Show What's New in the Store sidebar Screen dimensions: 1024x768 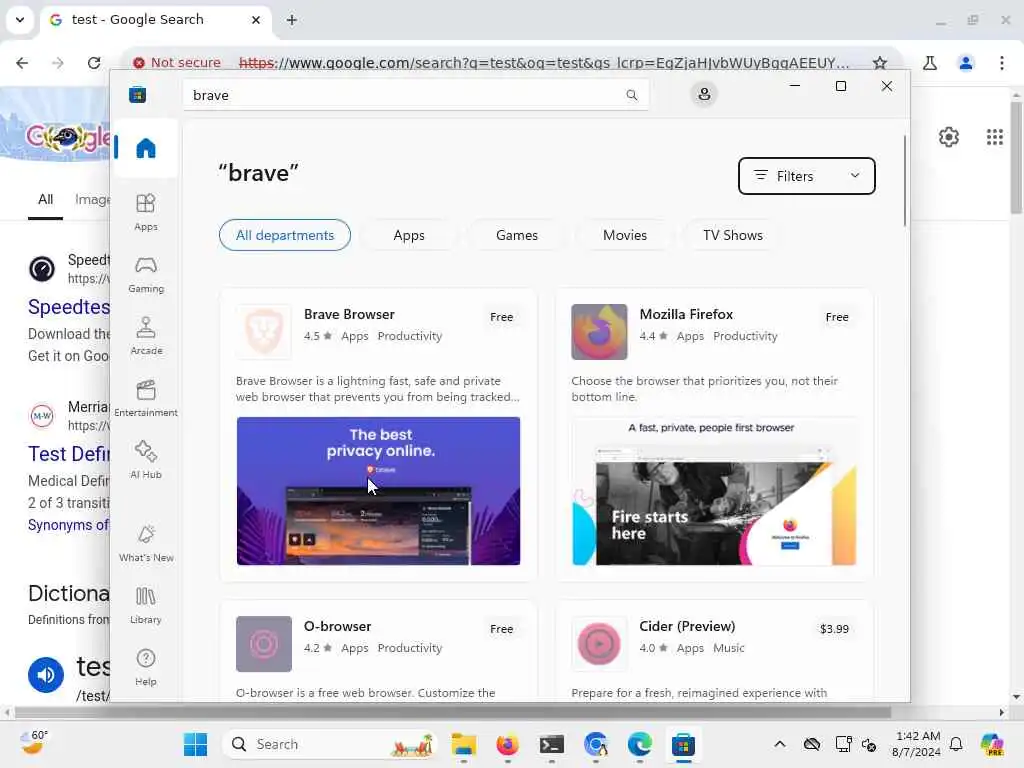pos(146,543)
